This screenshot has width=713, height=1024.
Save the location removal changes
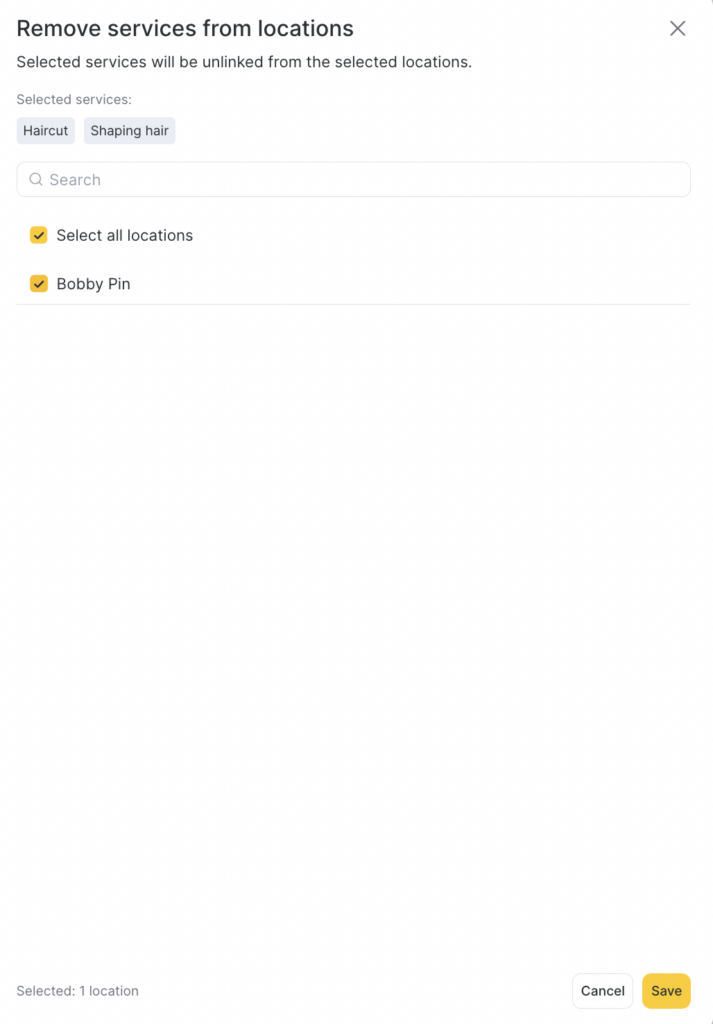pyautogui.click(x=666, y=991)
